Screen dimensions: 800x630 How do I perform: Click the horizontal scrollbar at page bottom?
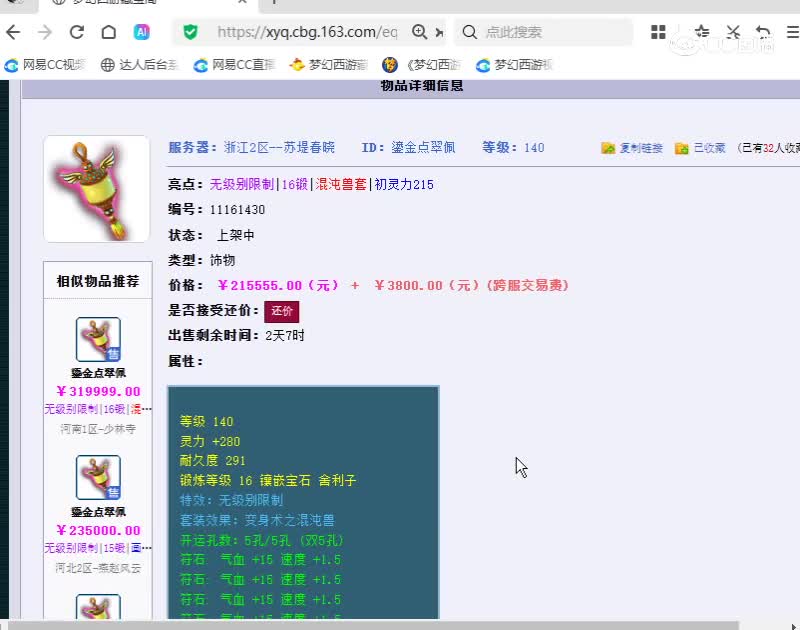pos(373,625)
